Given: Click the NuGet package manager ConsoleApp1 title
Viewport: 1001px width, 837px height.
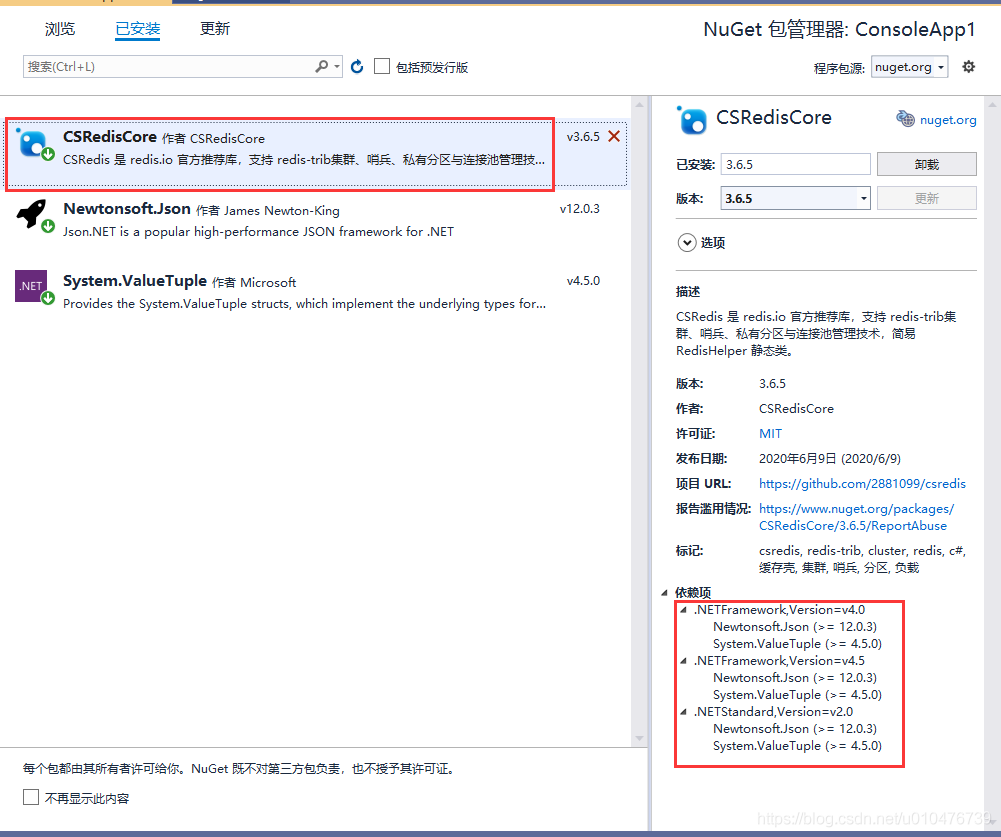Looking at the screenshot, I should (x=839, y=29).
